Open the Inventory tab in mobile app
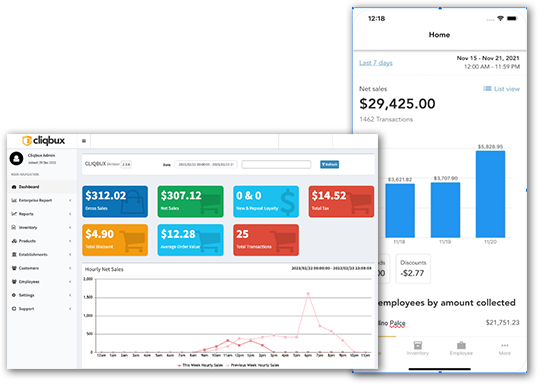Screen dimensions: 538x384 click(x=418, y=348)
